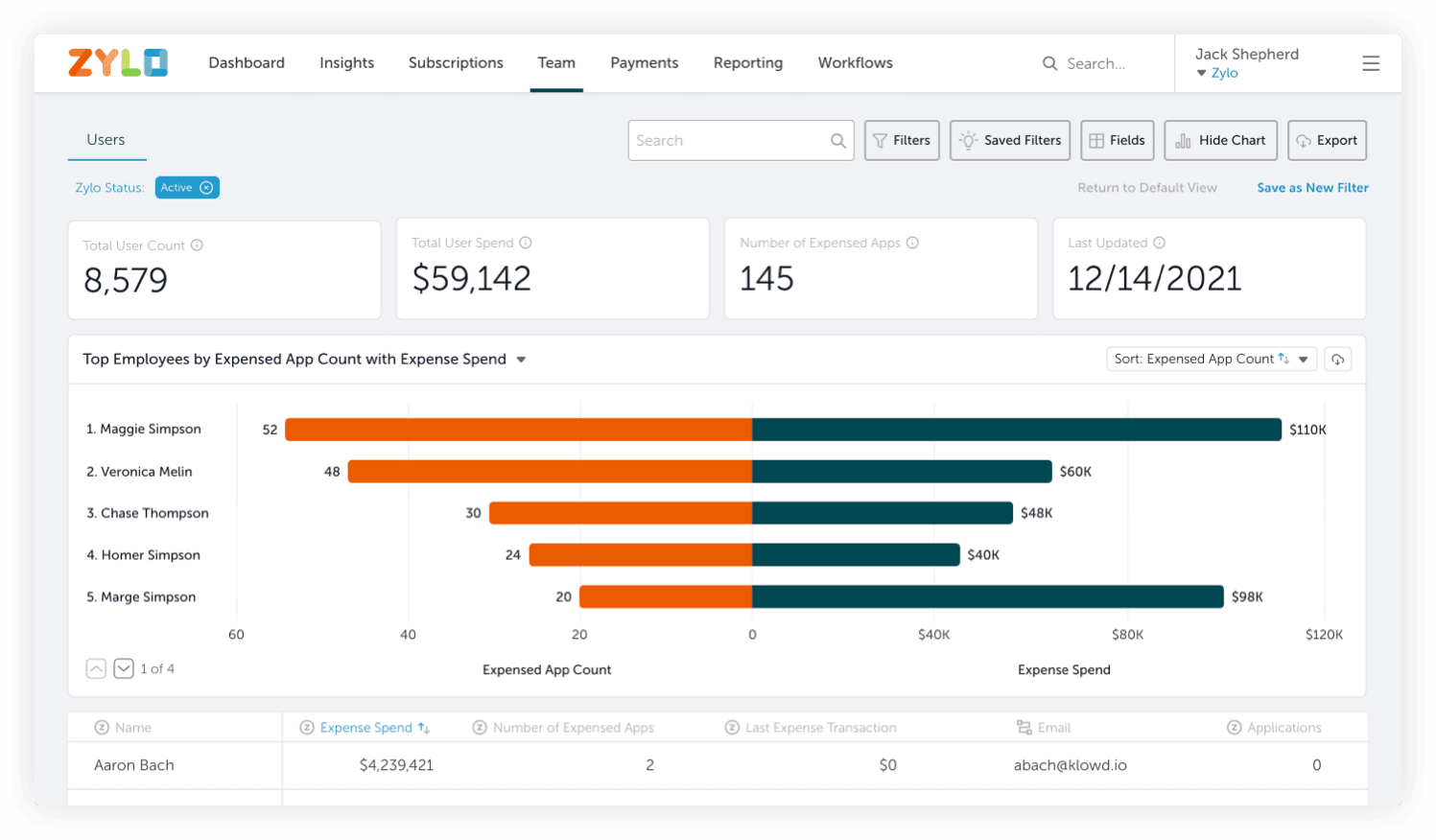Click info icon beside Last Updated
Viewport: 1436px width, 840px height.
coord(1159,243)
